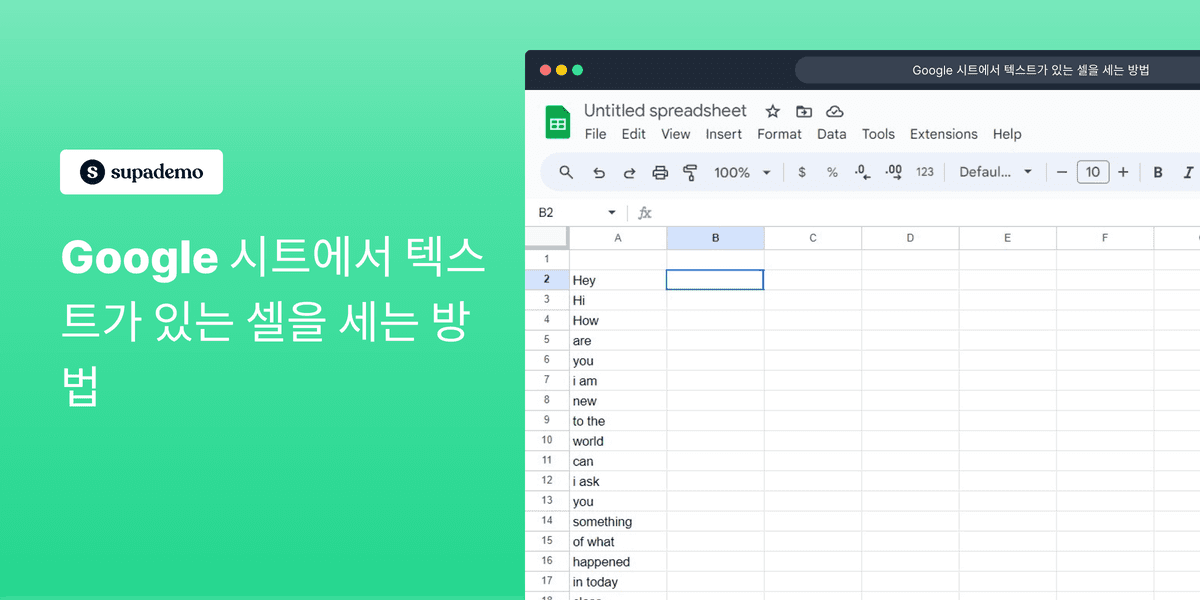Viewport: 1200px width, 600px height.
Task: Open the Print dialog icon
Action: (660, 171)
